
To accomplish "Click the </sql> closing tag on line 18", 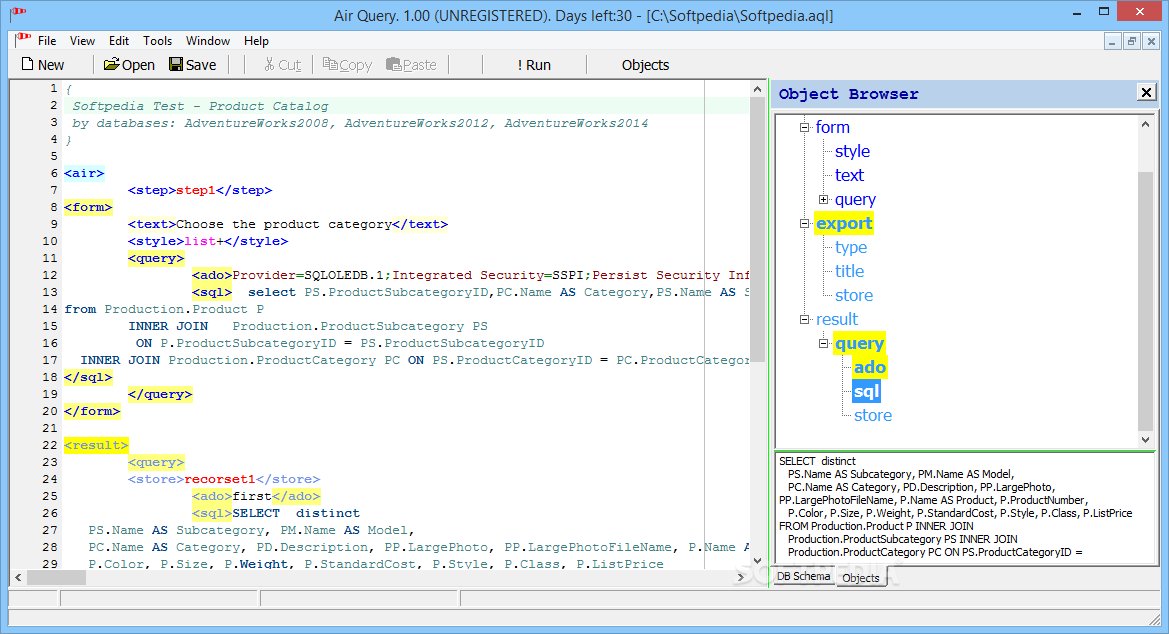I will (x=88, y=377).
